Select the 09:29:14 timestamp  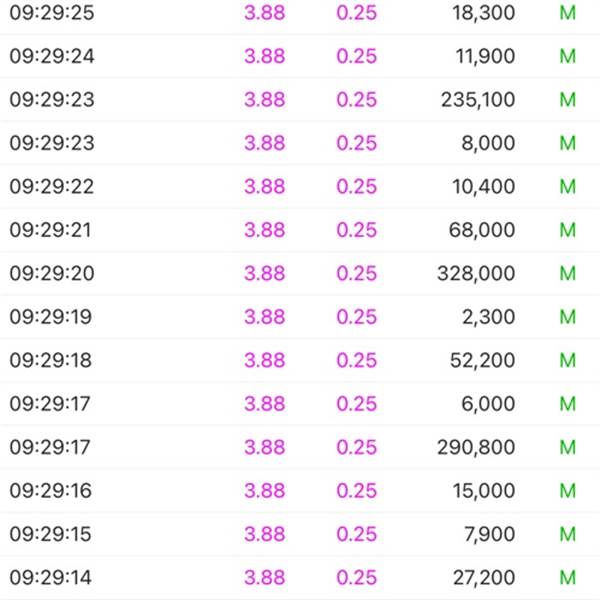click(51, 577)
